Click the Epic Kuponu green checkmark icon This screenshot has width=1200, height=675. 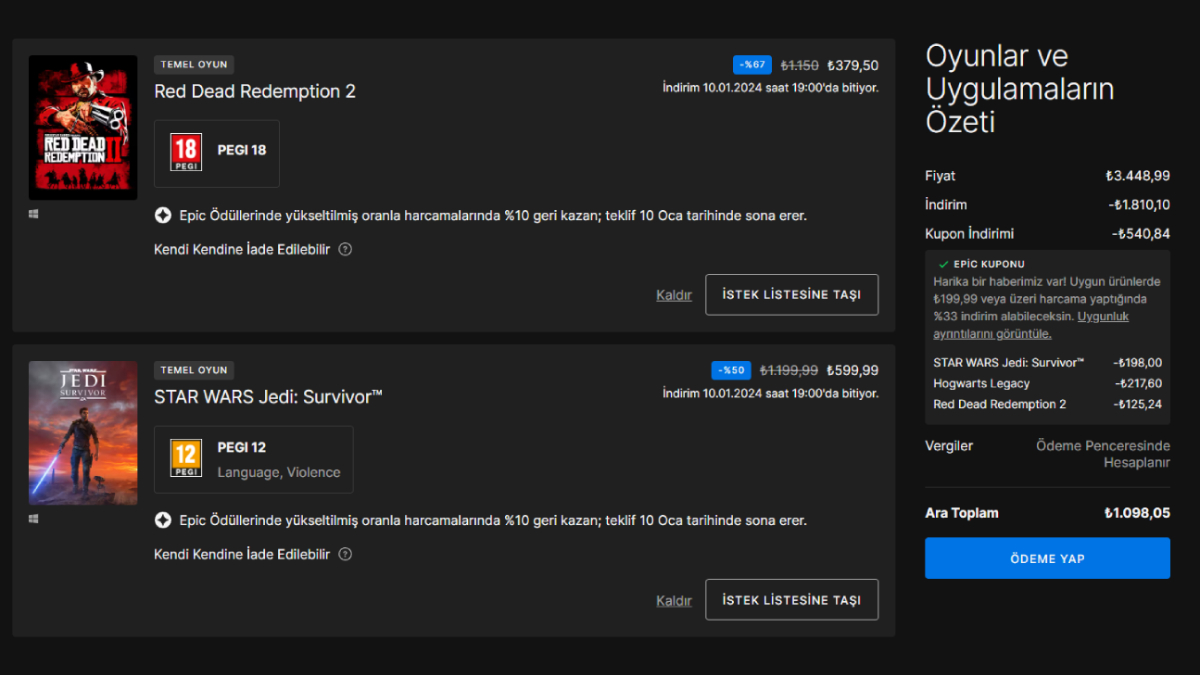click(x=943, y=264)
